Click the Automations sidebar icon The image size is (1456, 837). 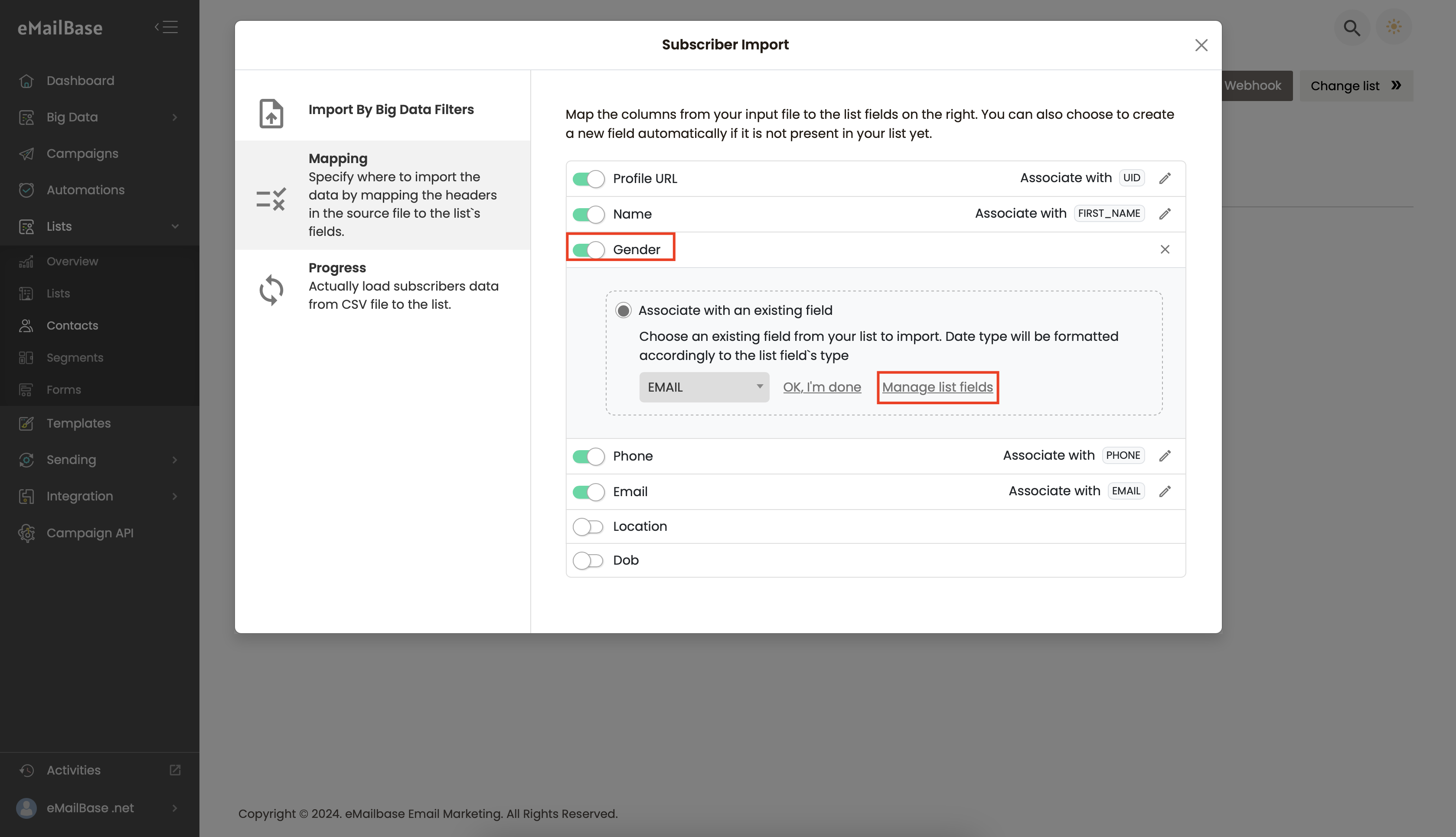tap(26, 190)
